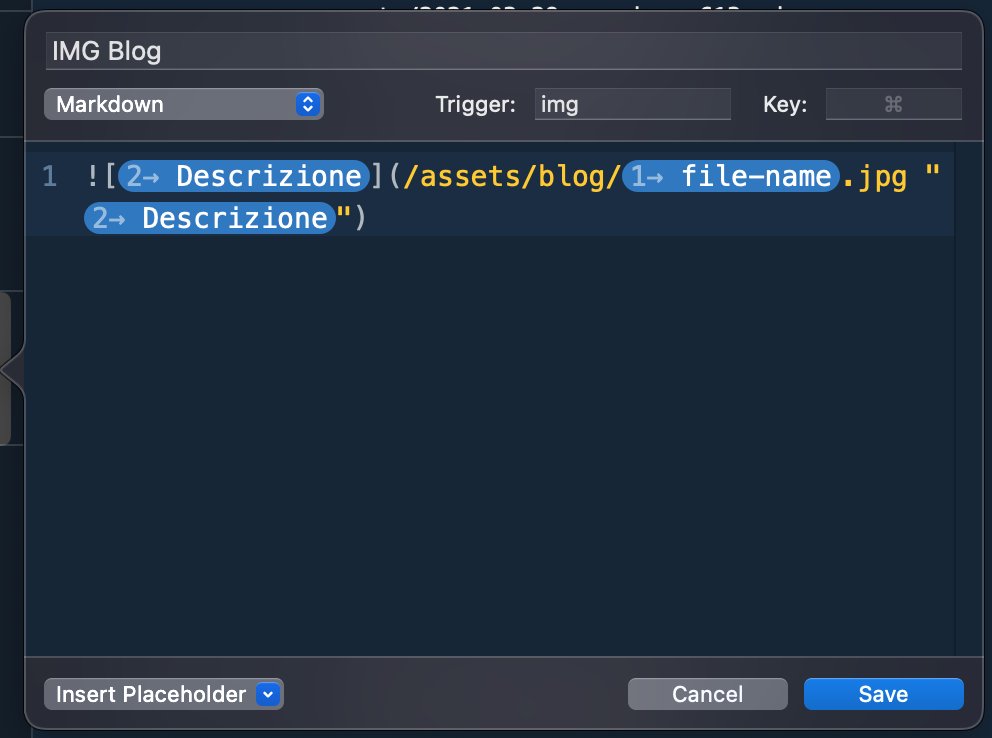This screenshot has height=738, width=992.
Task: Click the Key shortcut recorder field
Action: (x=893, y=104)
